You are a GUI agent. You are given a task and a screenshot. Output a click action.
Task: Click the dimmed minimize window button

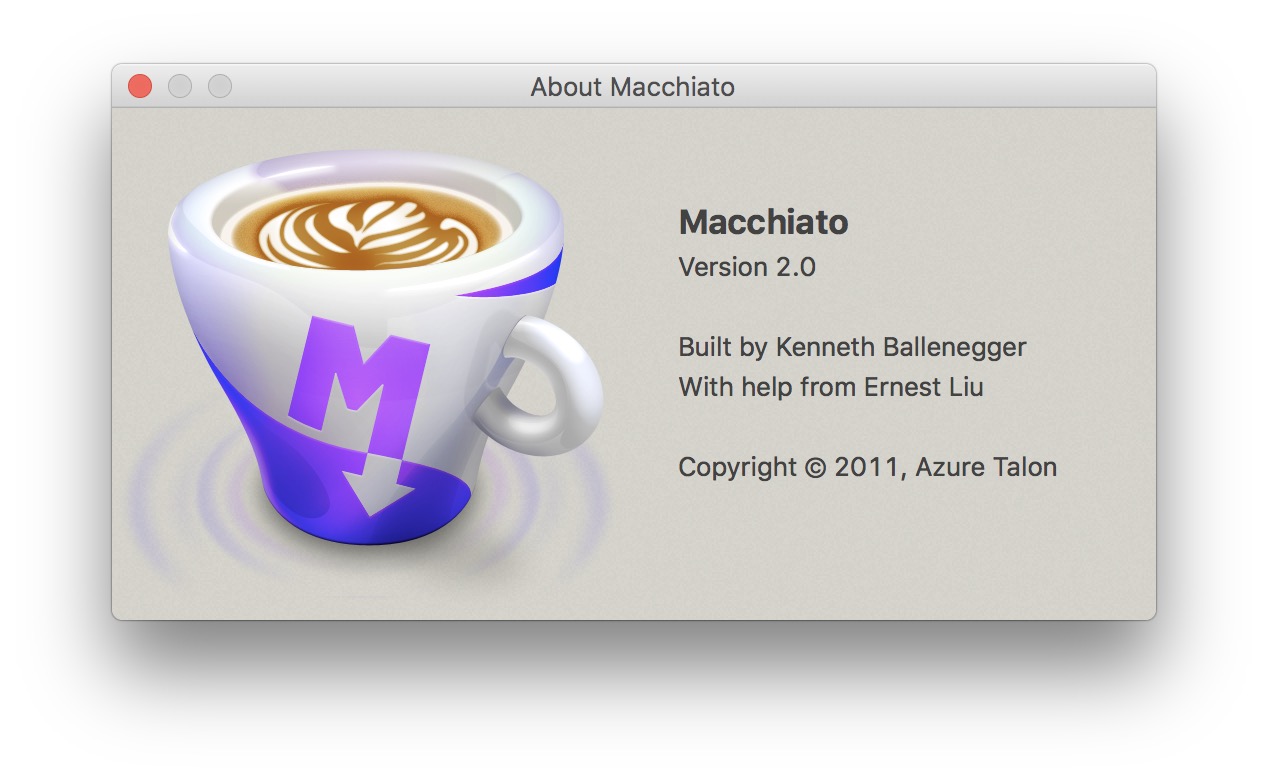[x=180, y=87]
